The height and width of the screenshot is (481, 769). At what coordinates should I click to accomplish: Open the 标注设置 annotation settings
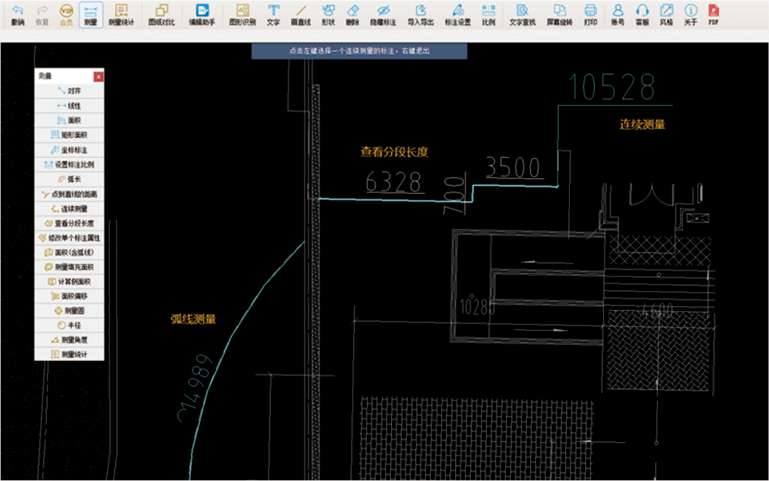(x=457, y=13)
